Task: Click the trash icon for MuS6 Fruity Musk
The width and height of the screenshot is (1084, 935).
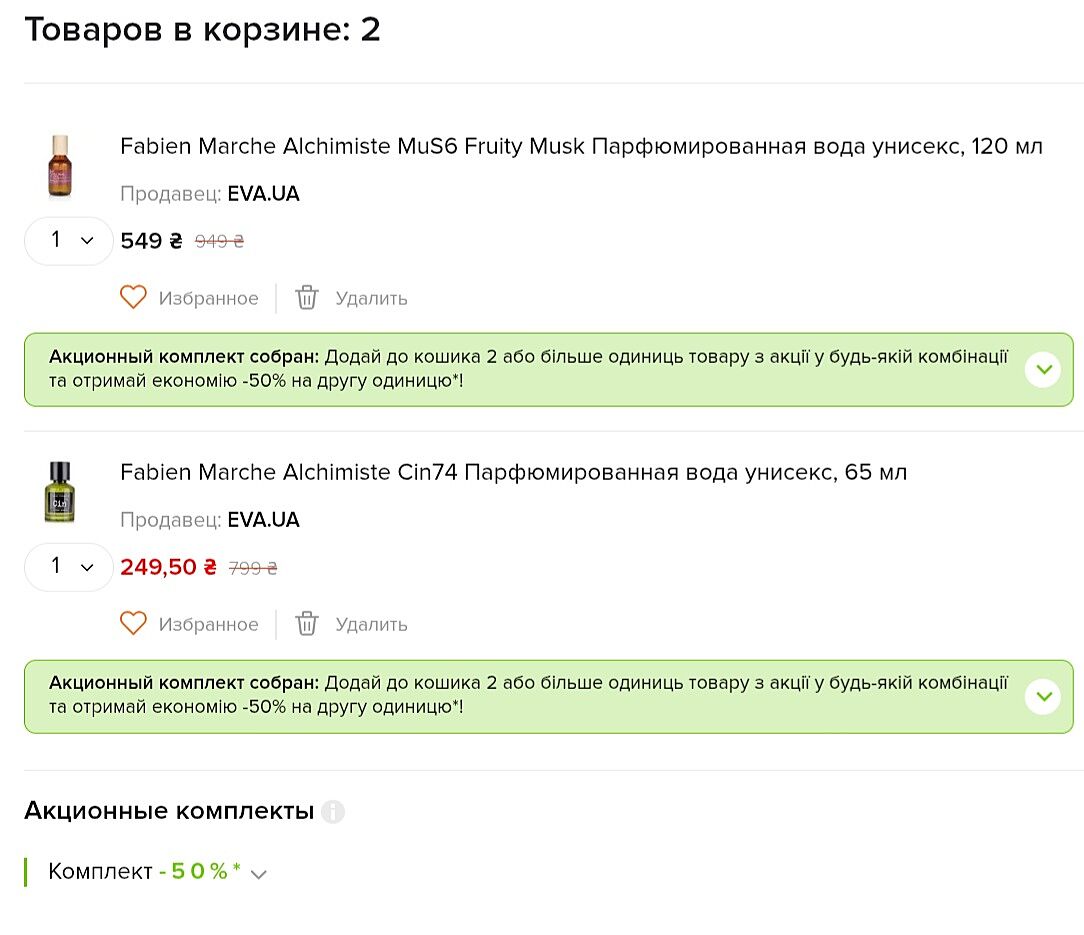Action: [307, 297]
